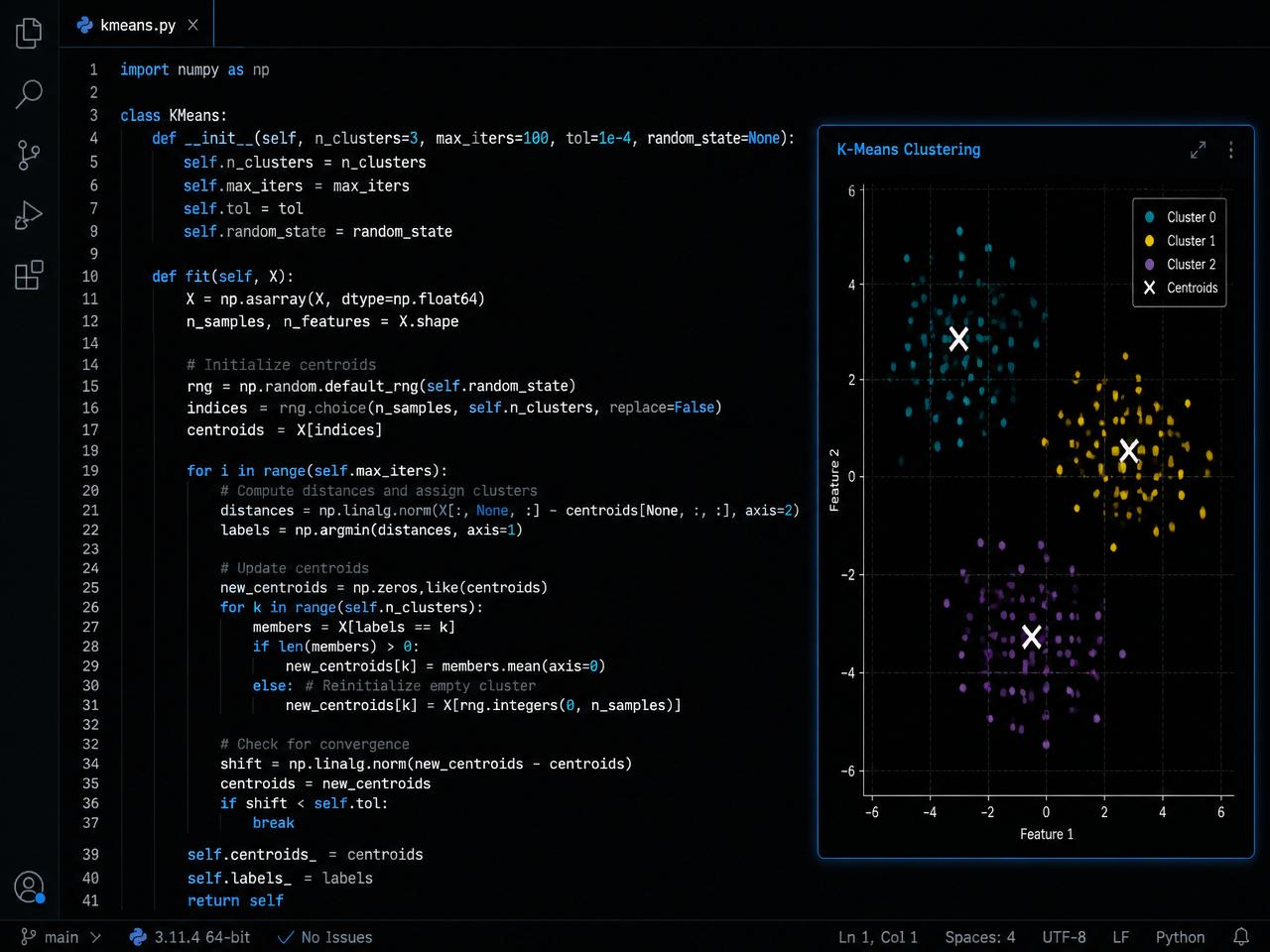Click 'self.labels_ = labels' line
This screenshot has height=952, width=1270.
(x=280, y=879)
